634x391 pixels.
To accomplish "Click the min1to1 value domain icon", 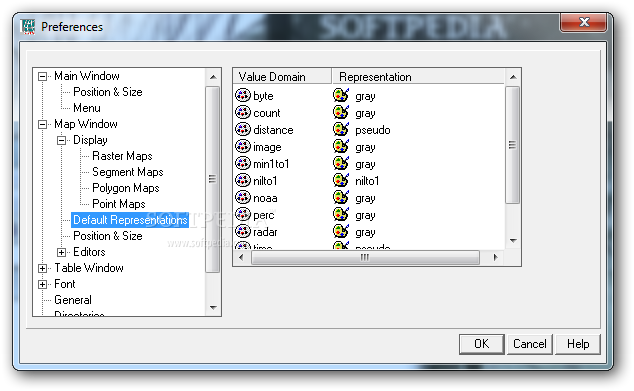I will (243, 163).
